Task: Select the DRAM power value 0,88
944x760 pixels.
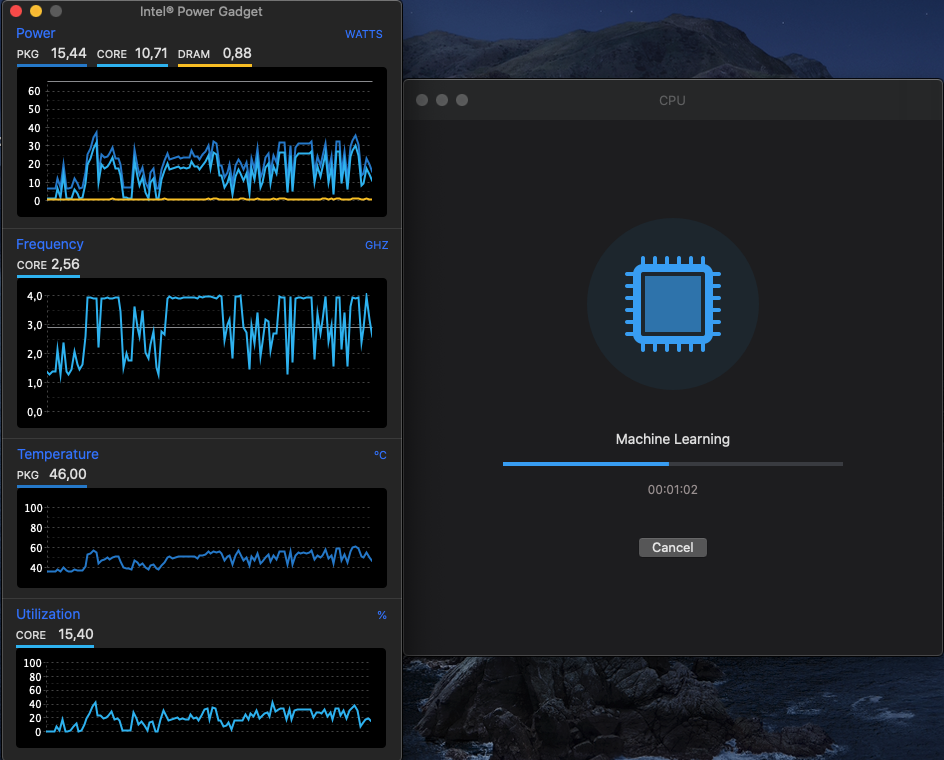Action: 237,54
